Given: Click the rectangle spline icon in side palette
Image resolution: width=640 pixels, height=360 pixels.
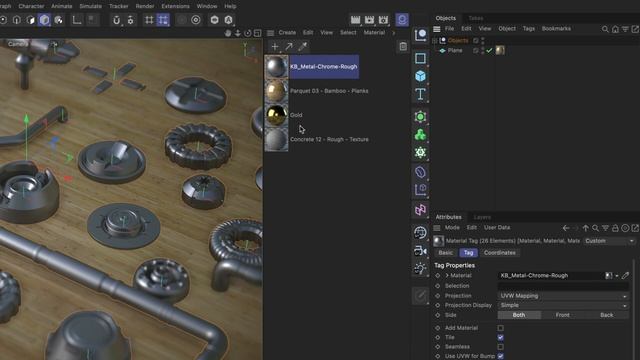Looking at the screenshot, I should 420,58.
